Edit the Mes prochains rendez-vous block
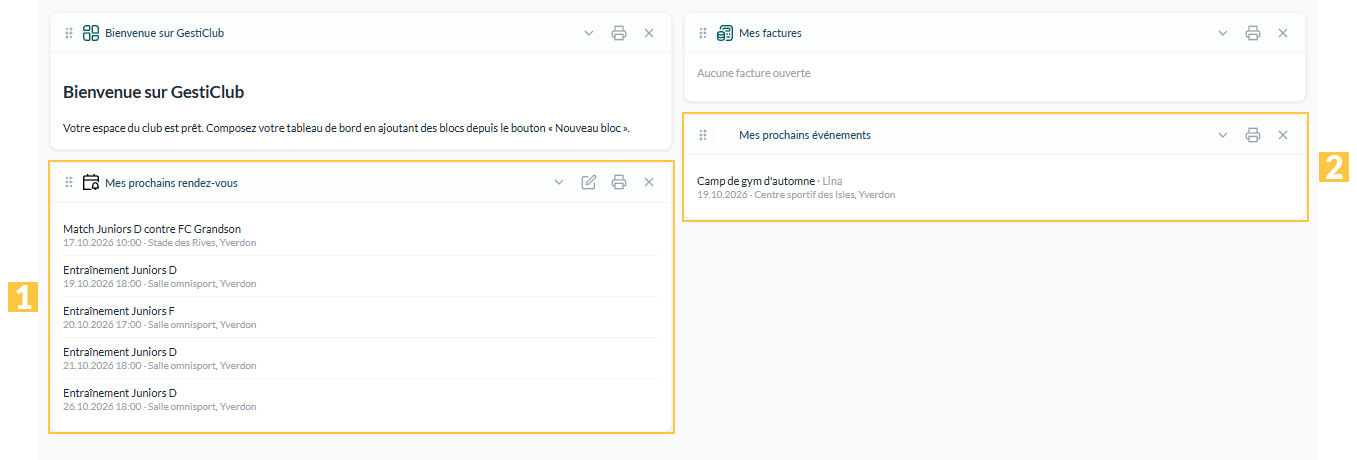1357x460 pixels. (589, 182)
